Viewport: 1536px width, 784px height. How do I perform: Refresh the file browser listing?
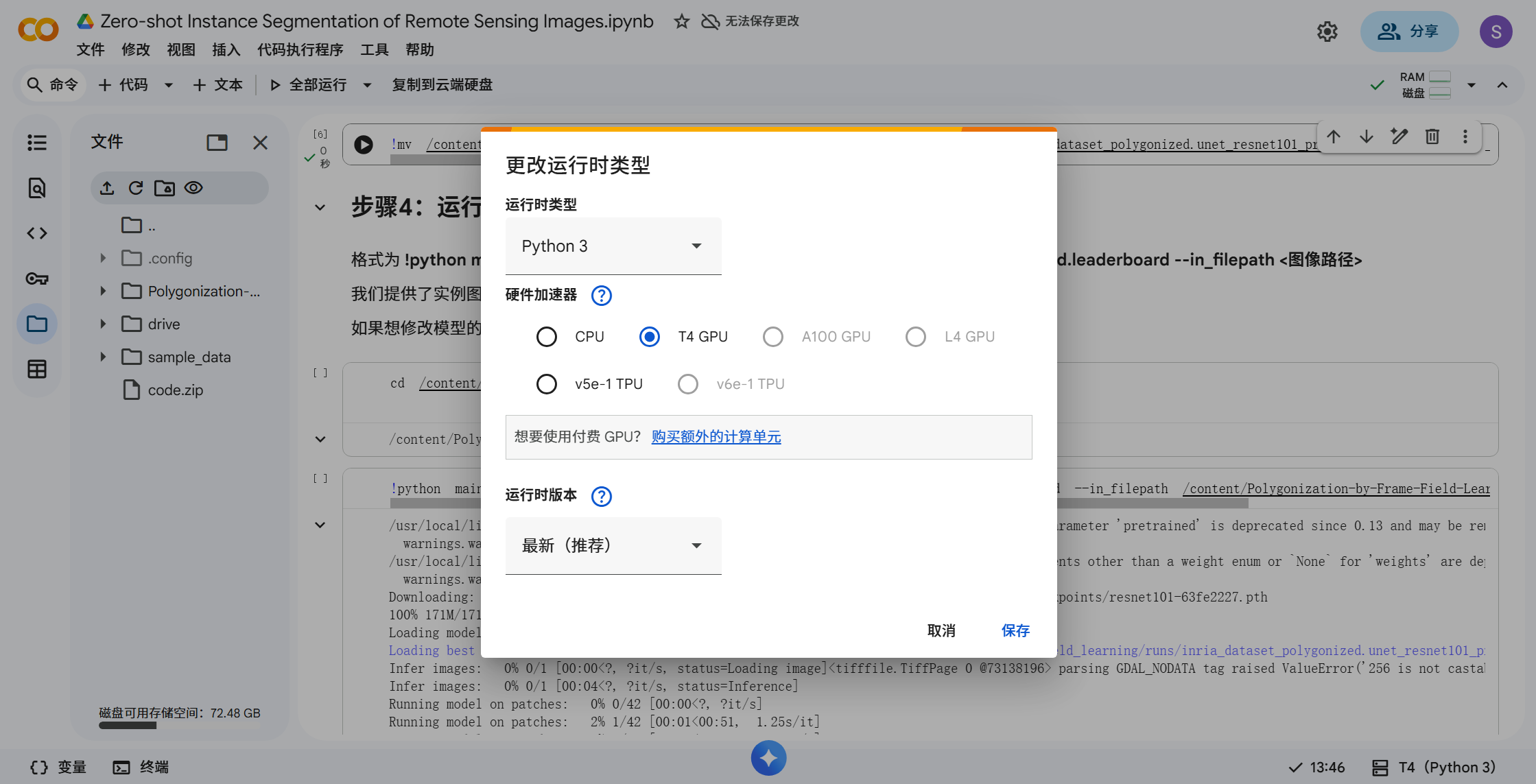pyautogui.click(x=136, y=188)
